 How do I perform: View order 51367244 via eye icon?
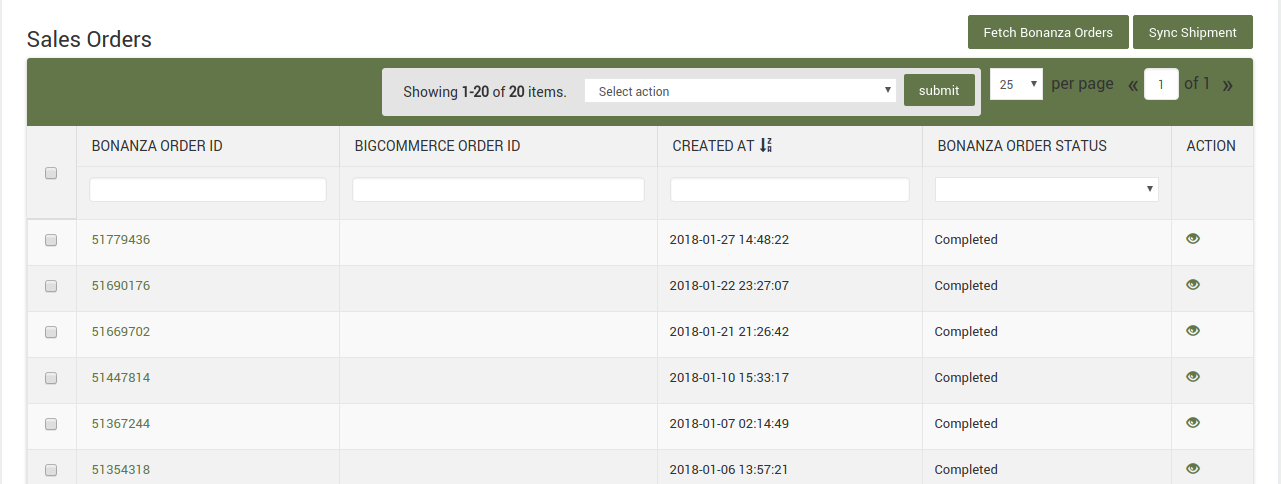coord(1192,423)
